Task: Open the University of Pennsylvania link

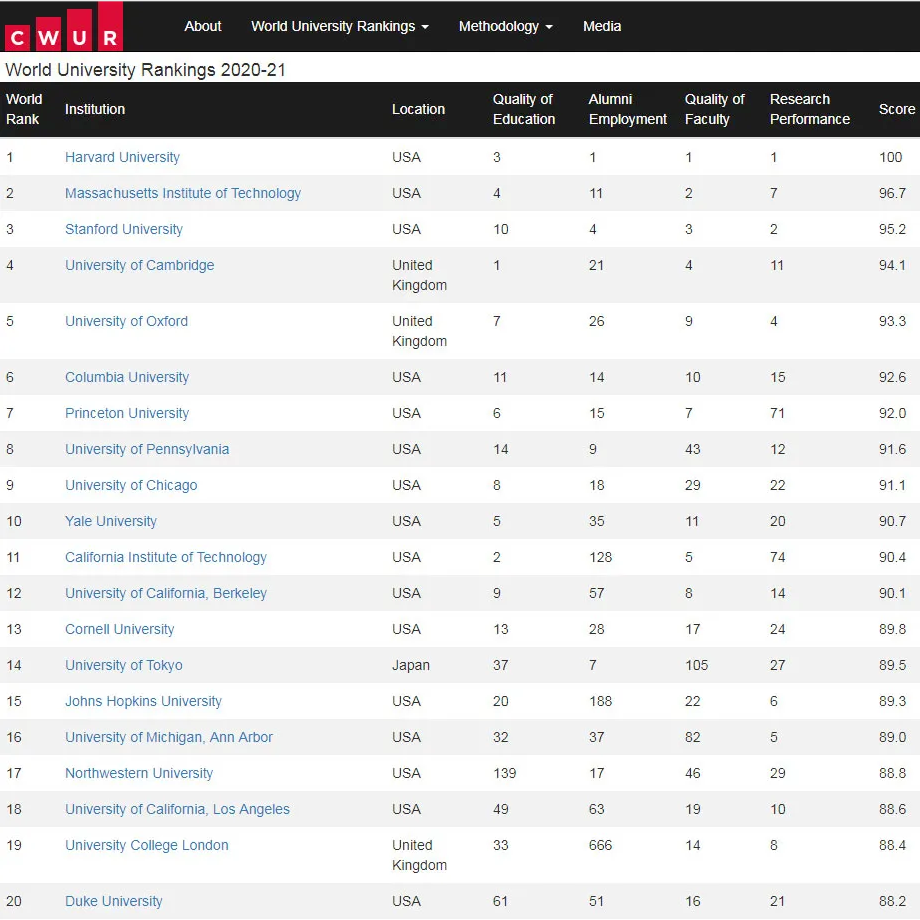Action: pos(147,449)
